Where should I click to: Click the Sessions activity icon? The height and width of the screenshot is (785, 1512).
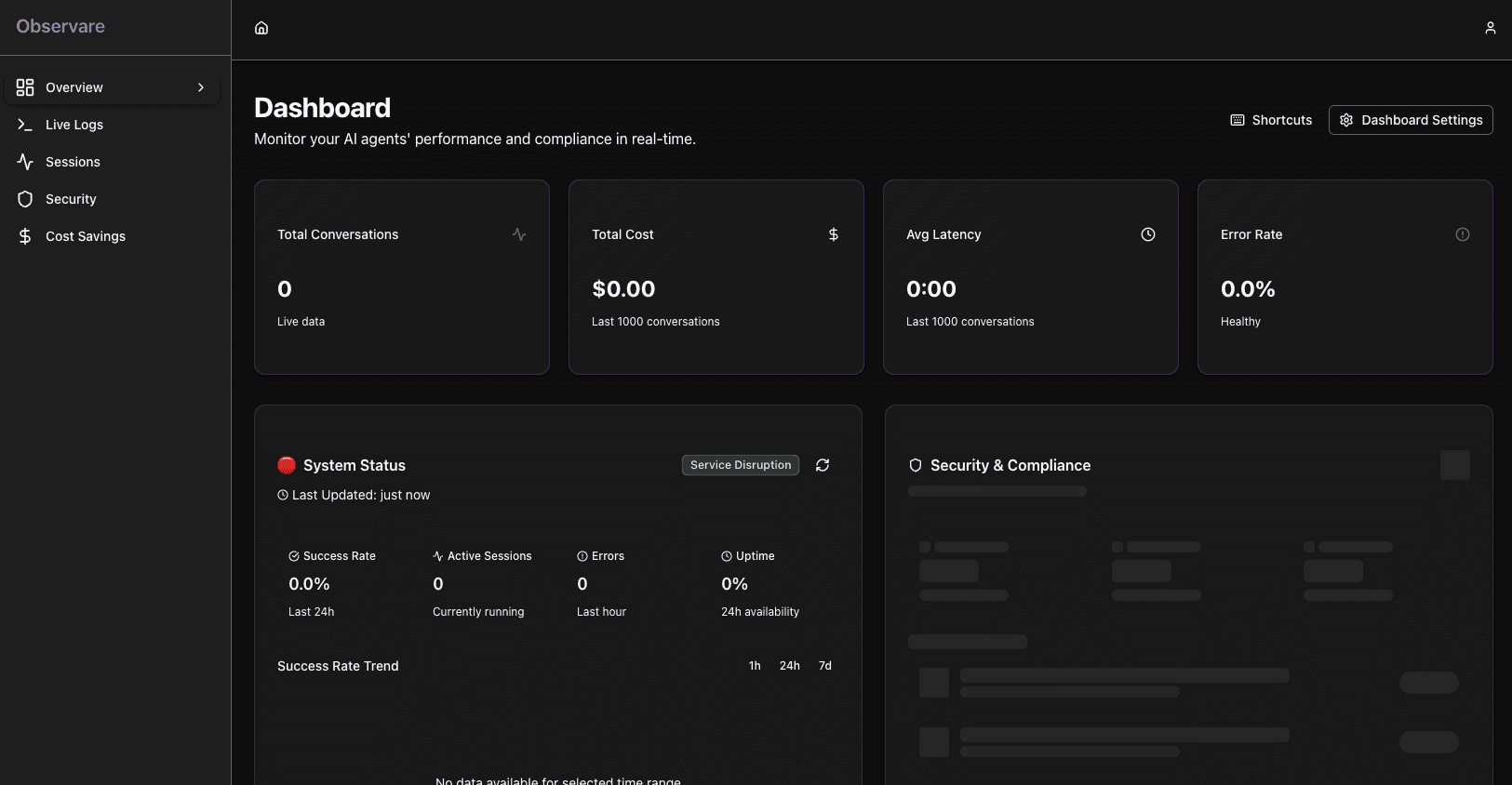[25, 162]
